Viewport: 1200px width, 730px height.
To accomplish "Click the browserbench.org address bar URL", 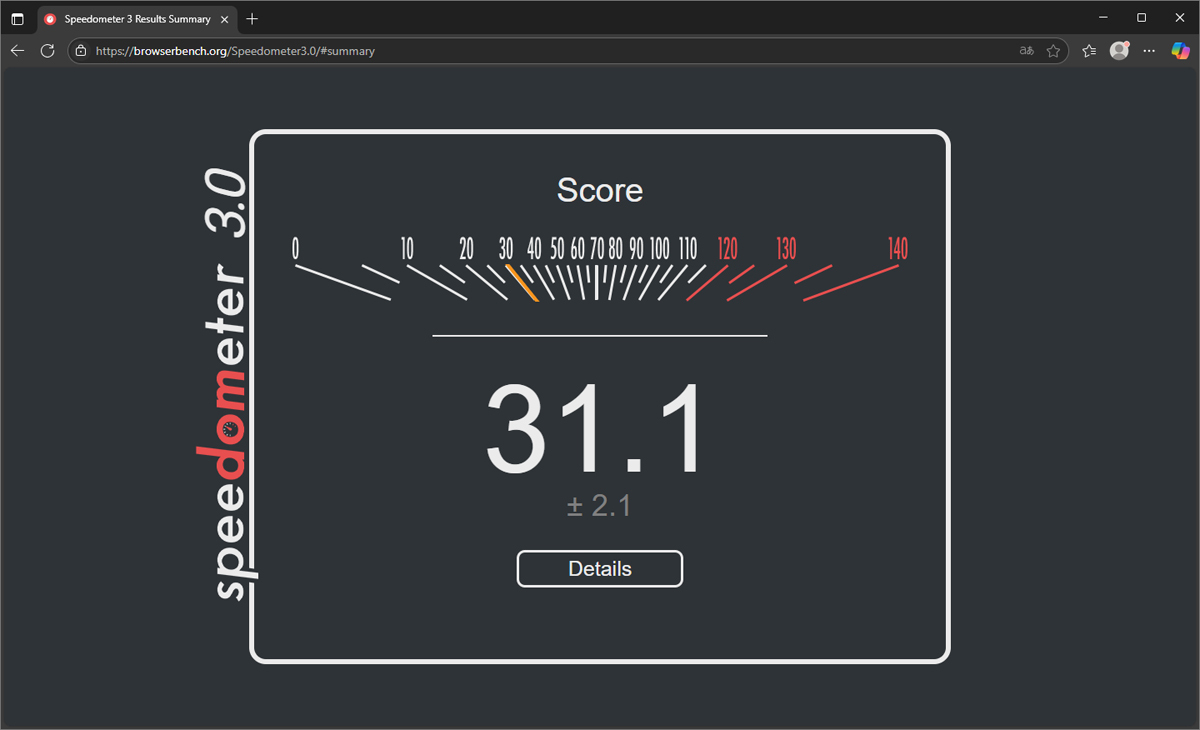I will point(235,51).
